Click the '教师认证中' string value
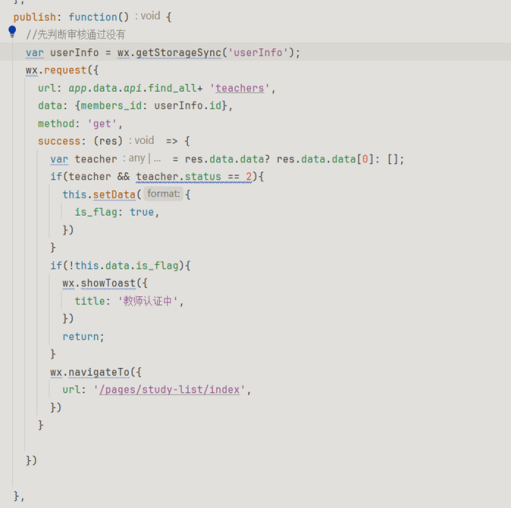511x508 pixels. tap(148, 301)
